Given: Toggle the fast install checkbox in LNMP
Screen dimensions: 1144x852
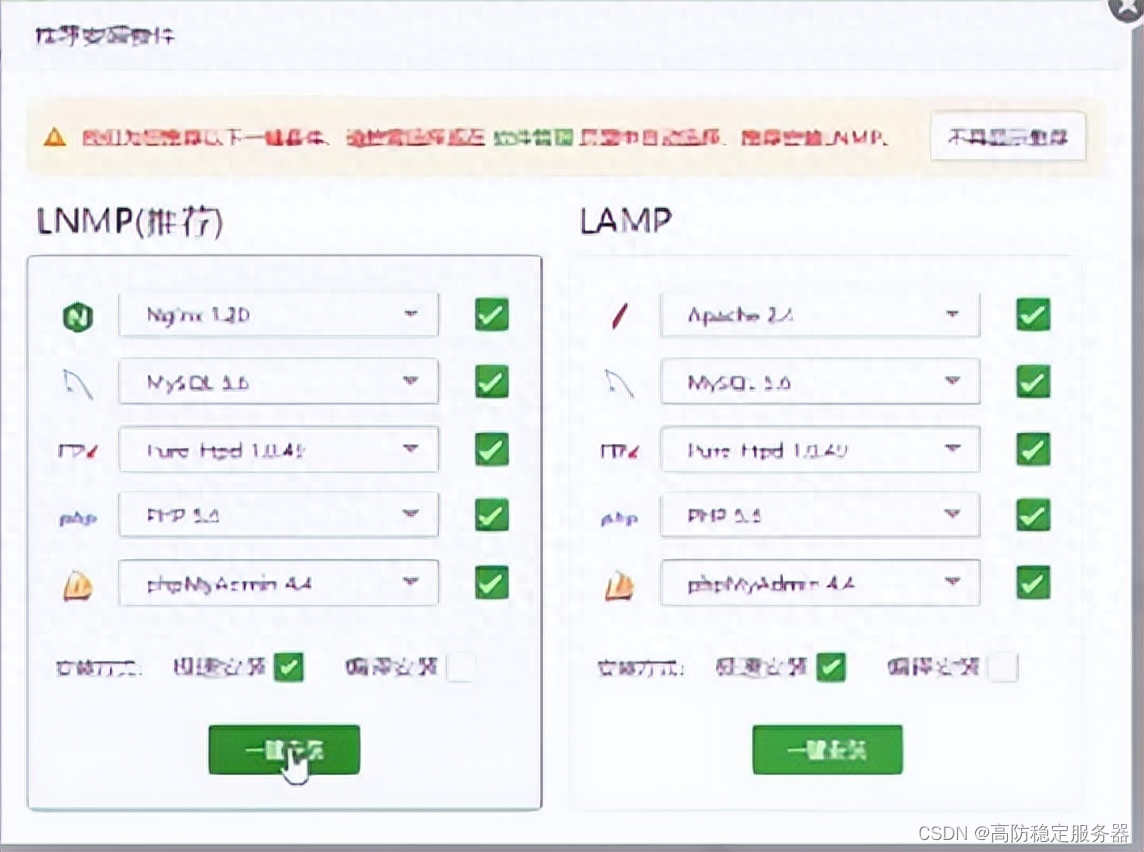Looking at the screenshot, I should click(289, 667).
